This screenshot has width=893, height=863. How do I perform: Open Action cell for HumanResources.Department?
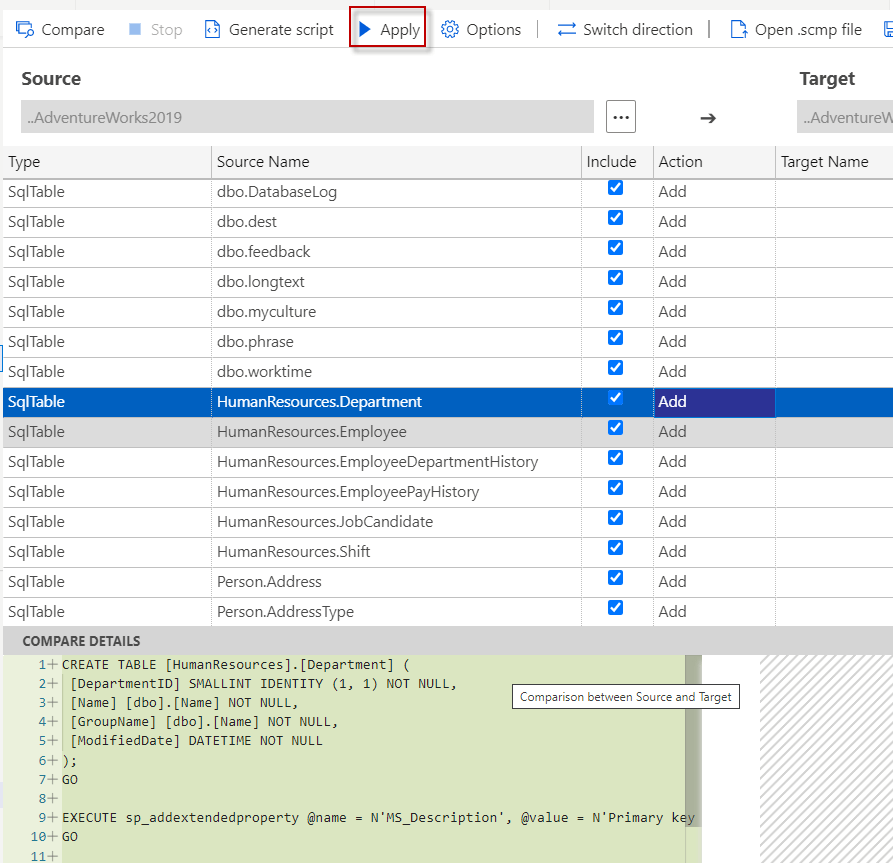[714, 402]
